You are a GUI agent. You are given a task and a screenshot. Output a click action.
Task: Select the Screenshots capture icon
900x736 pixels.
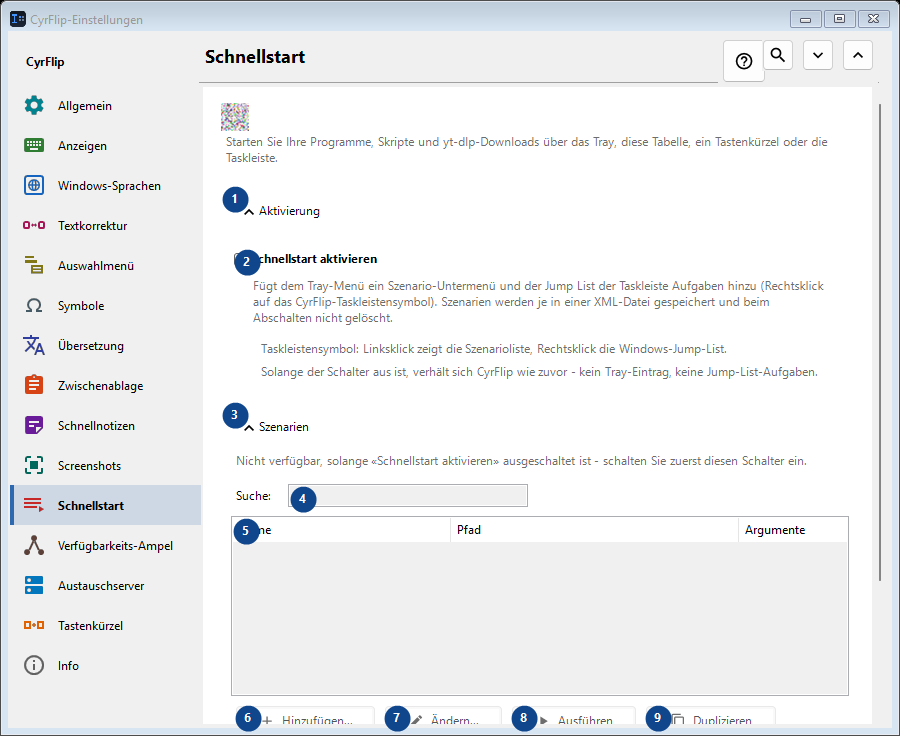pyautogui.click(x=34, y=466)
